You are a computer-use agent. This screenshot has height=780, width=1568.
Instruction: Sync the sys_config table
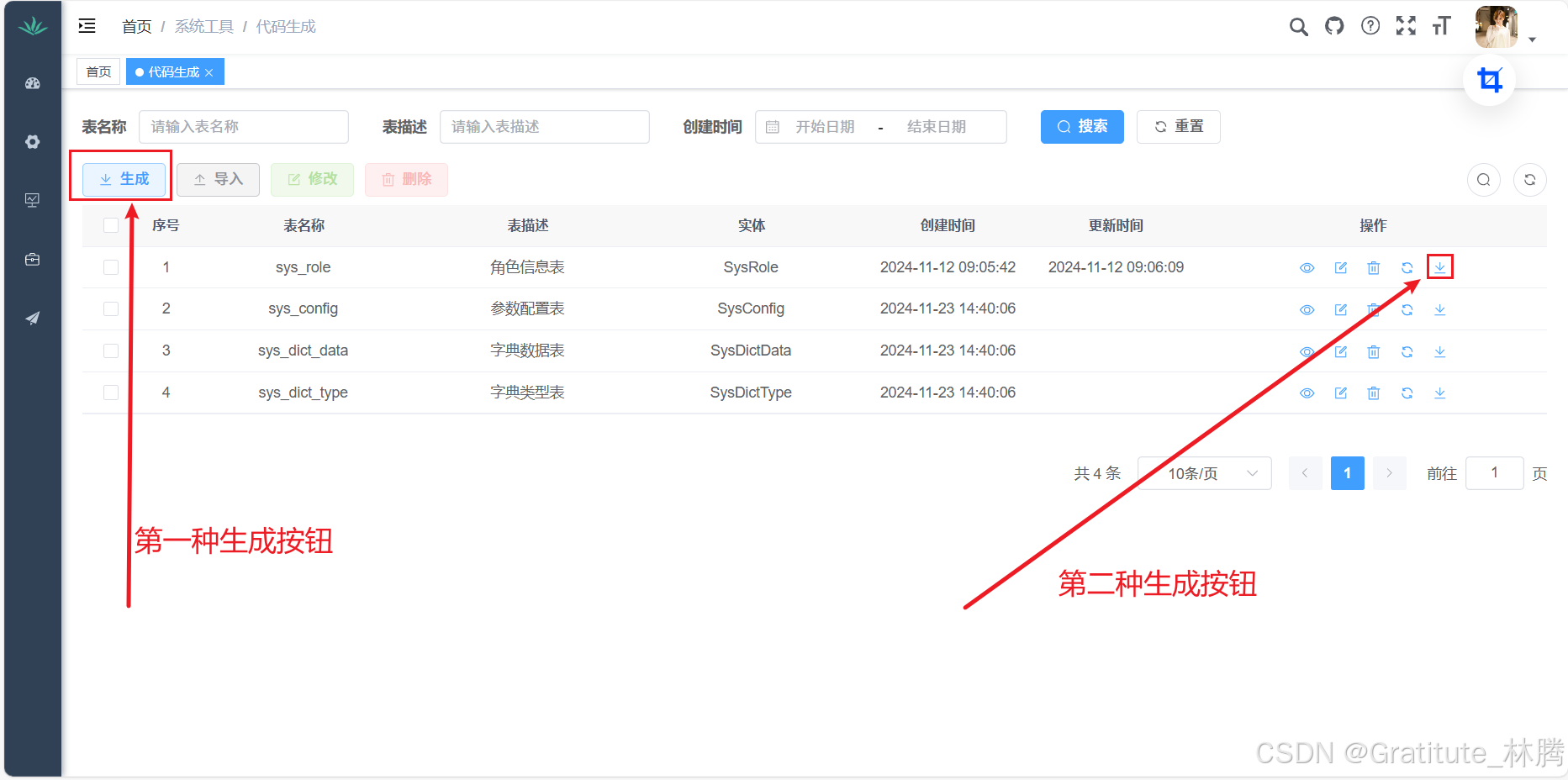(x=1407, y=310)
